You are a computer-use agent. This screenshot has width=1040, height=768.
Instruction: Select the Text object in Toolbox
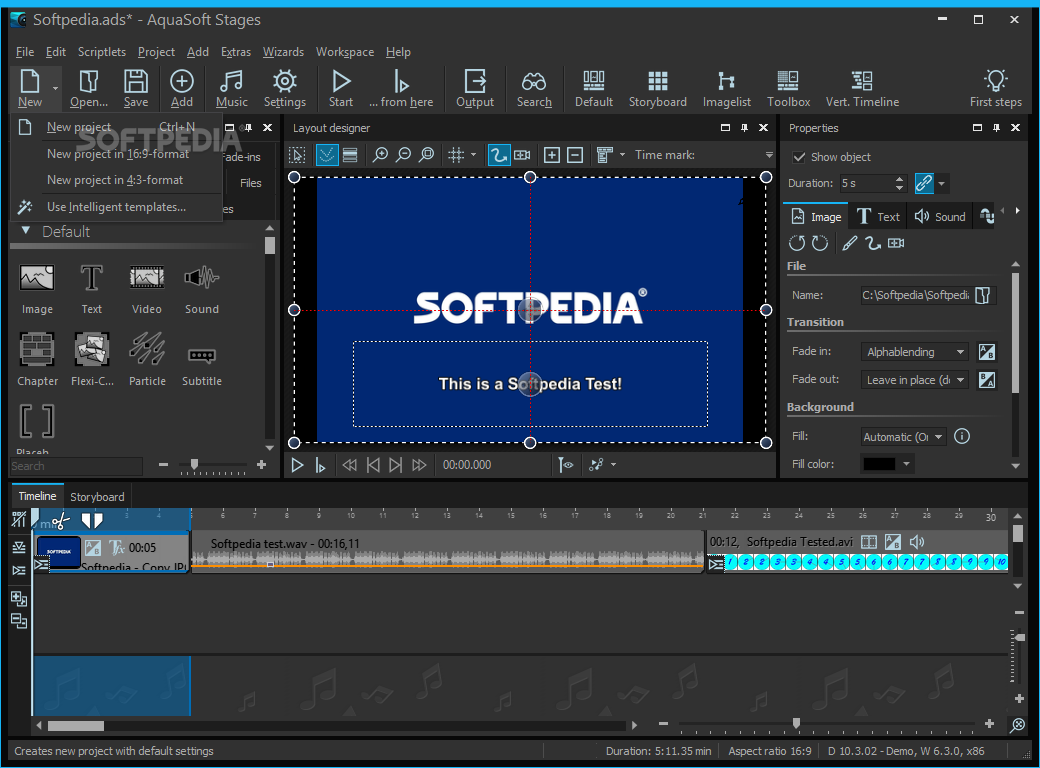click(x=92, y=289)
